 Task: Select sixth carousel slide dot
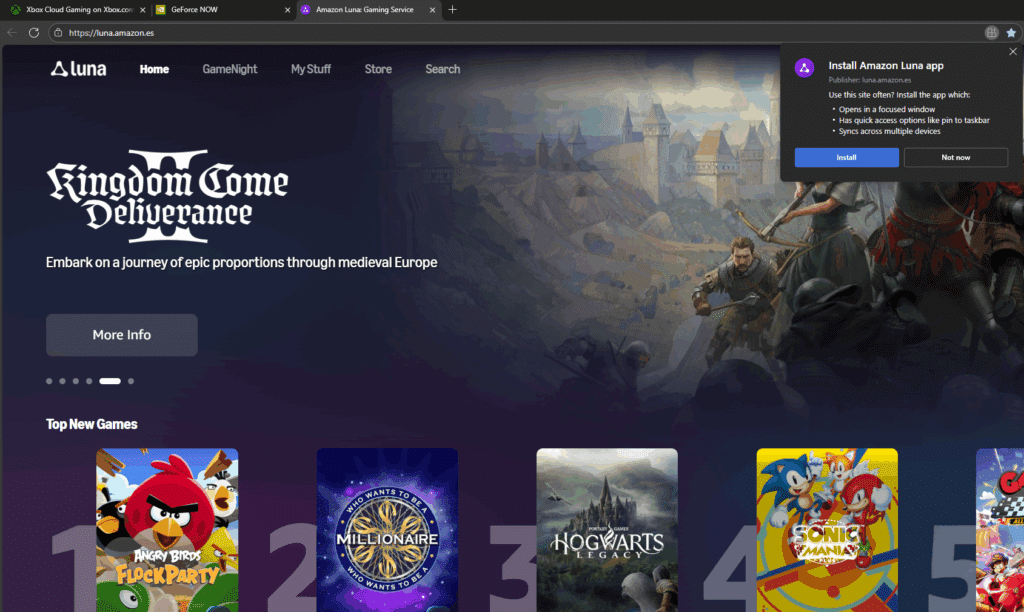pos(131,381)
